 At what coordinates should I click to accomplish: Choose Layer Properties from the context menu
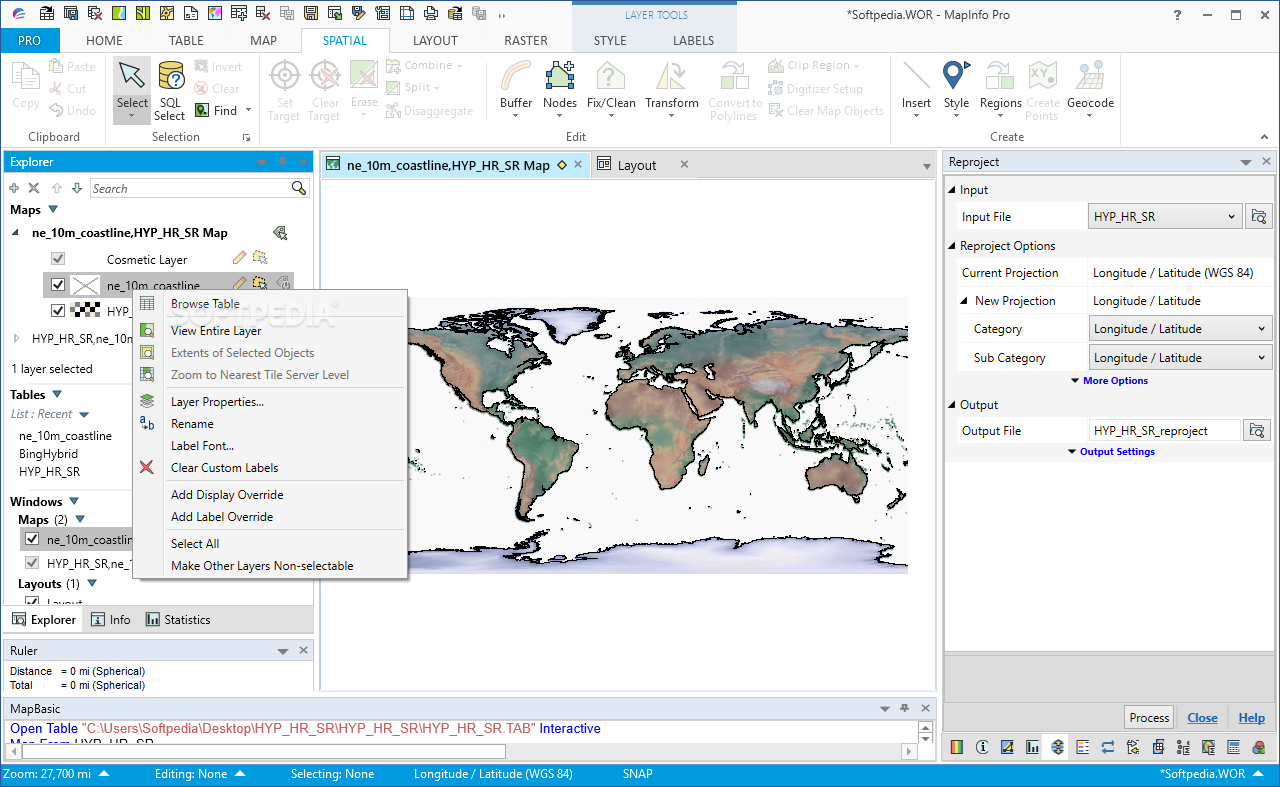(217, 402)
